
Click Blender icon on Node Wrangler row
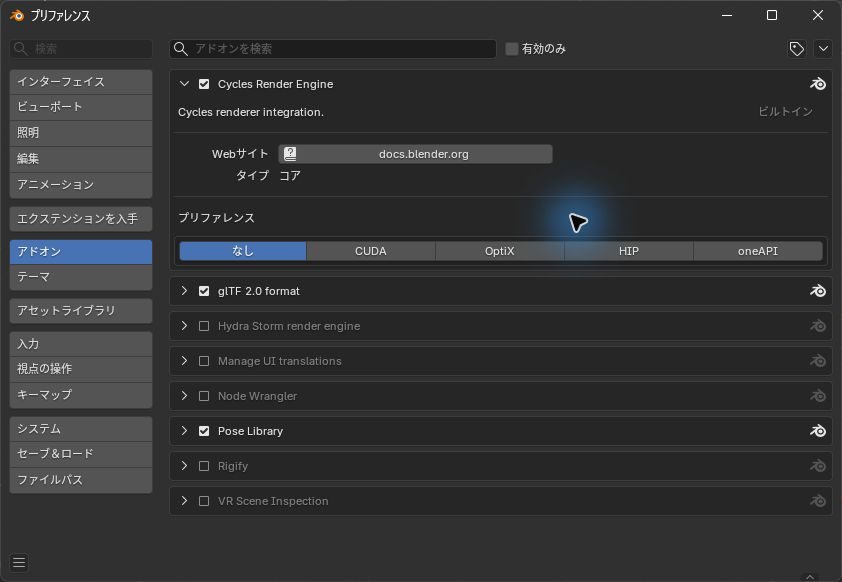817,396
